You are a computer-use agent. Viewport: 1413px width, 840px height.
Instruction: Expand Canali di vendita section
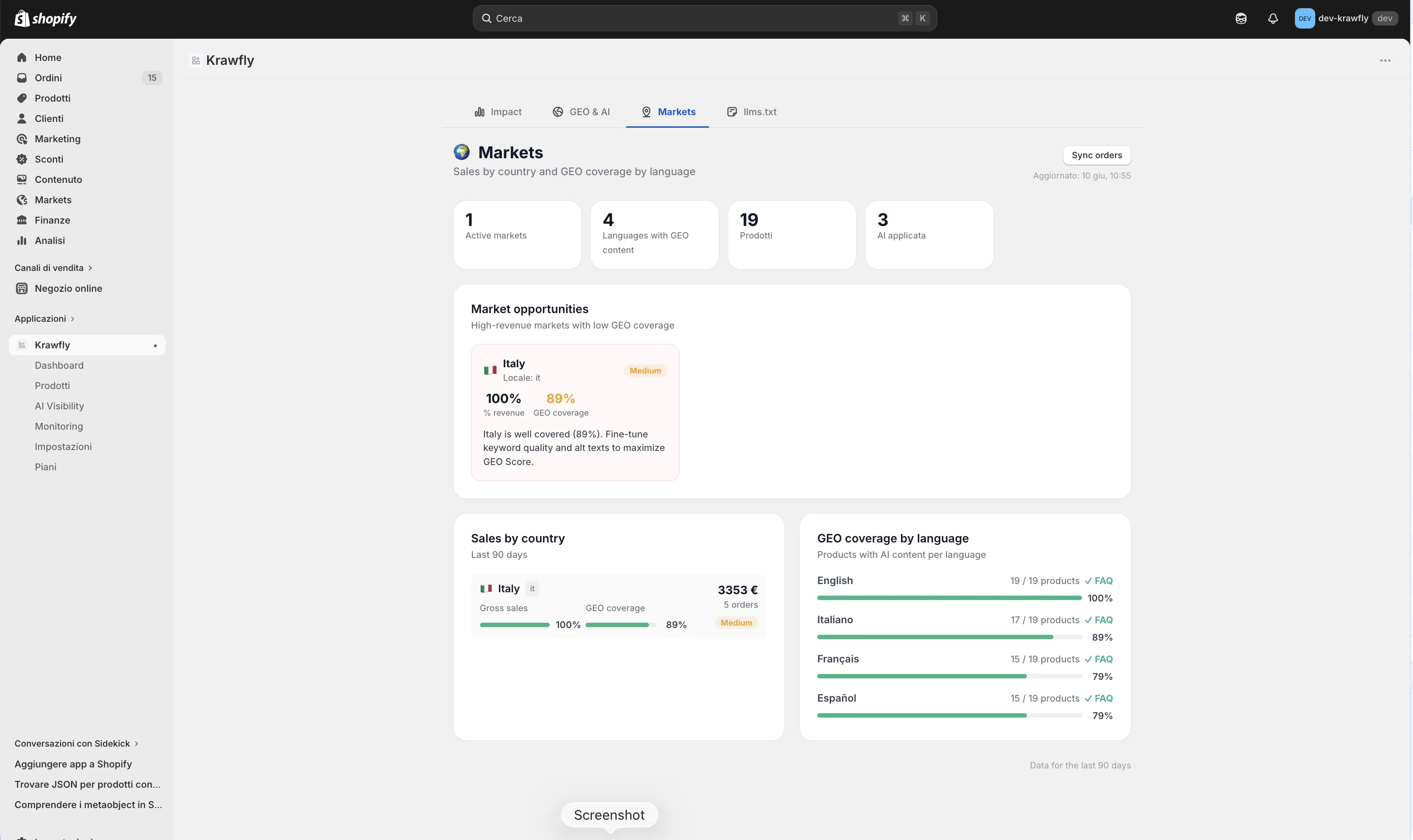pyautogui.click(x=53, y=268)
